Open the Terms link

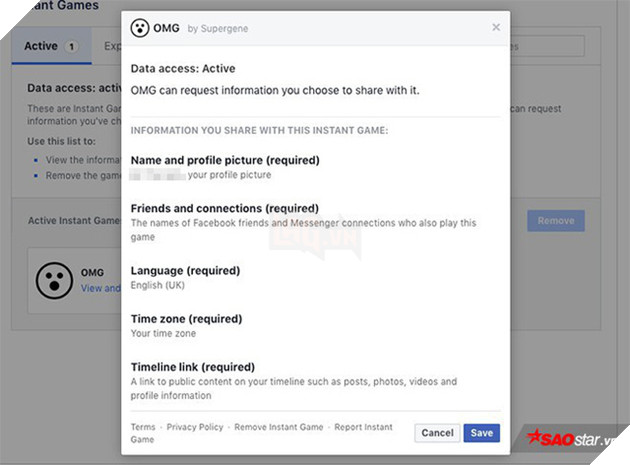pyautogui.click(x=143, y=427)
